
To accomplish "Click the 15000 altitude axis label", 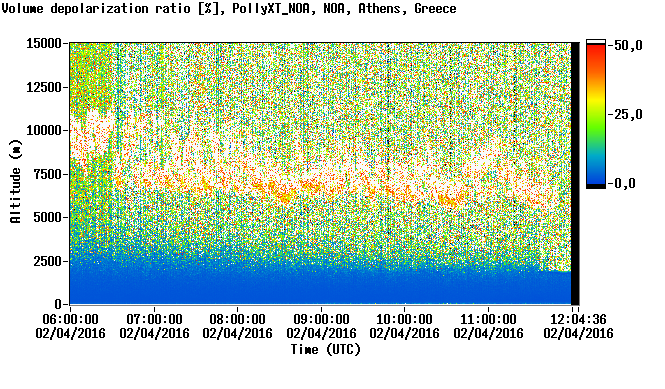I will (44, 43).
